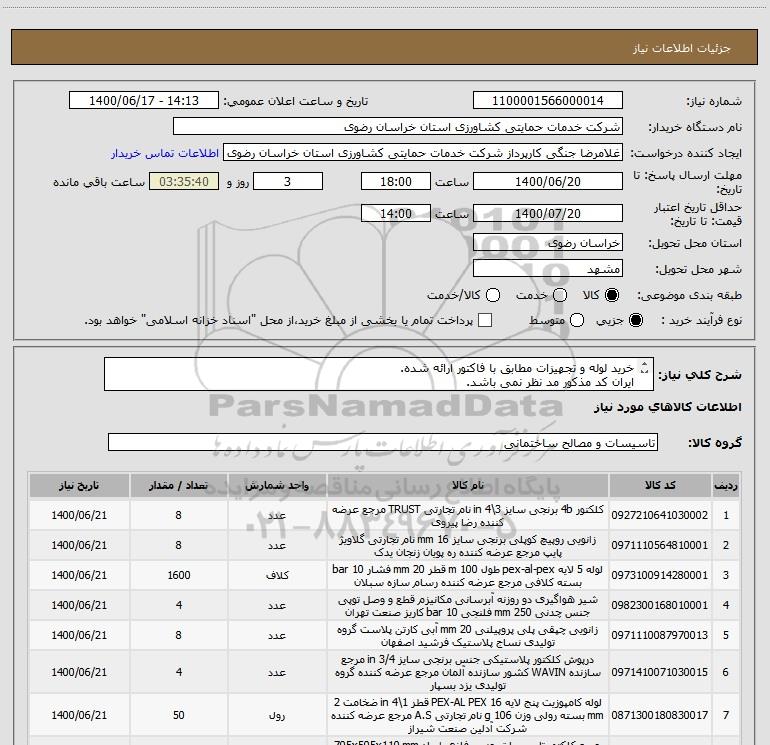770x745 pixels.
Task: Select the متوسط purchase type radio
Action: (x=577, y=320)
